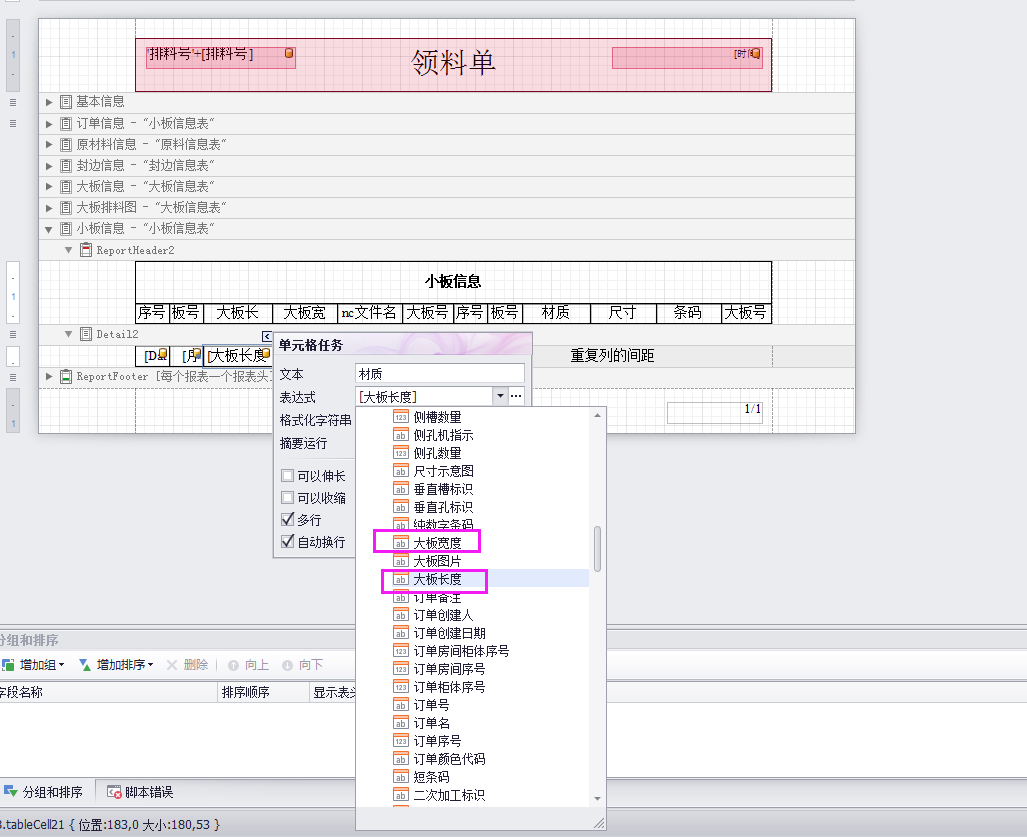Choose 订单序号 from the field list
Viewport: 1027px width, 837px height.
coord(438,741)
